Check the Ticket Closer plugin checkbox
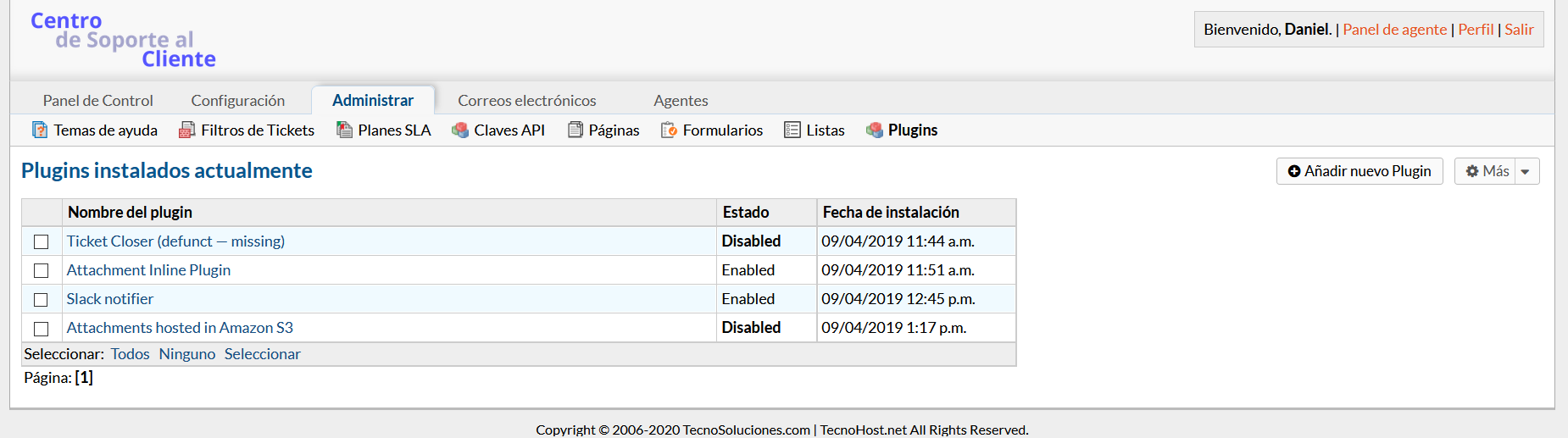The image size is (1568, 438). (x=41, y=242)
